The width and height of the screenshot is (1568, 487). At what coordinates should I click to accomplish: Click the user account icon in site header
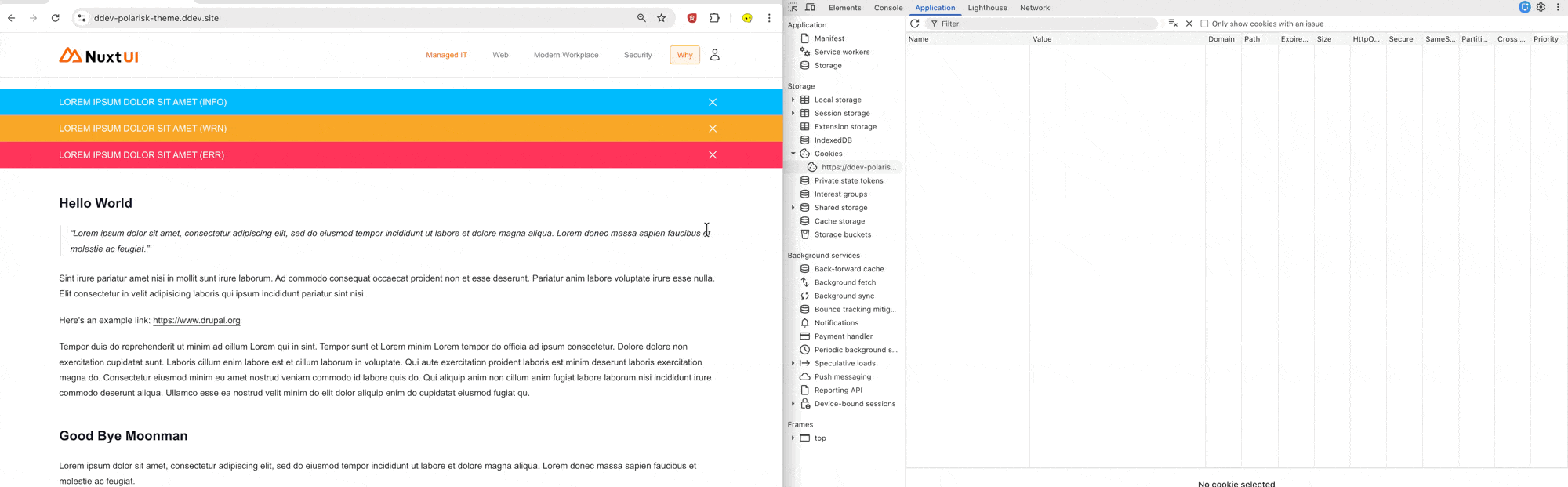[x=714, y=55]
